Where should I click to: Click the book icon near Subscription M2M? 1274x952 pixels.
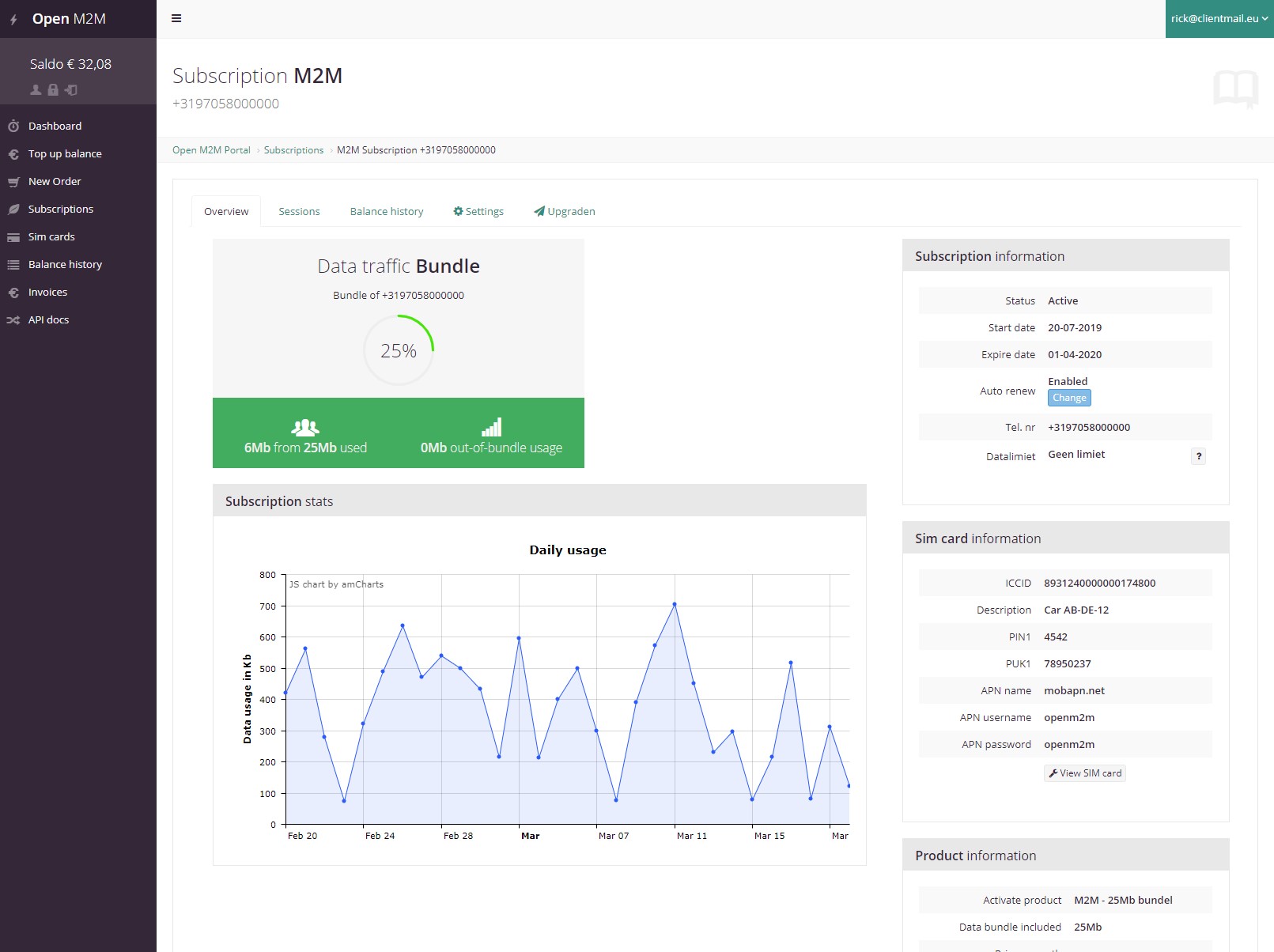(1234, 89)
